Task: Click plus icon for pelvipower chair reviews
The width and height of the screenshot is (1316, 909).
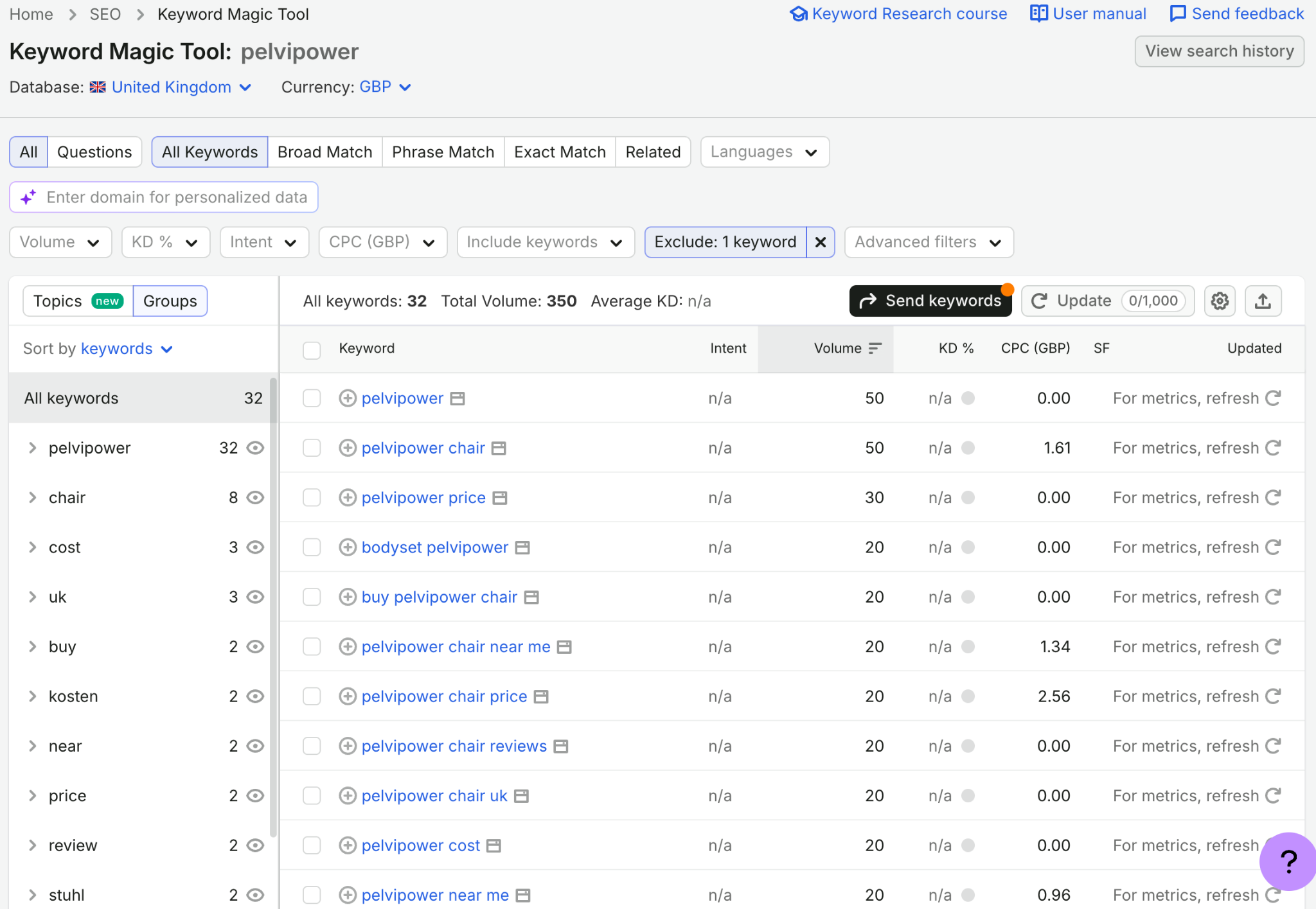Action: 348,746
